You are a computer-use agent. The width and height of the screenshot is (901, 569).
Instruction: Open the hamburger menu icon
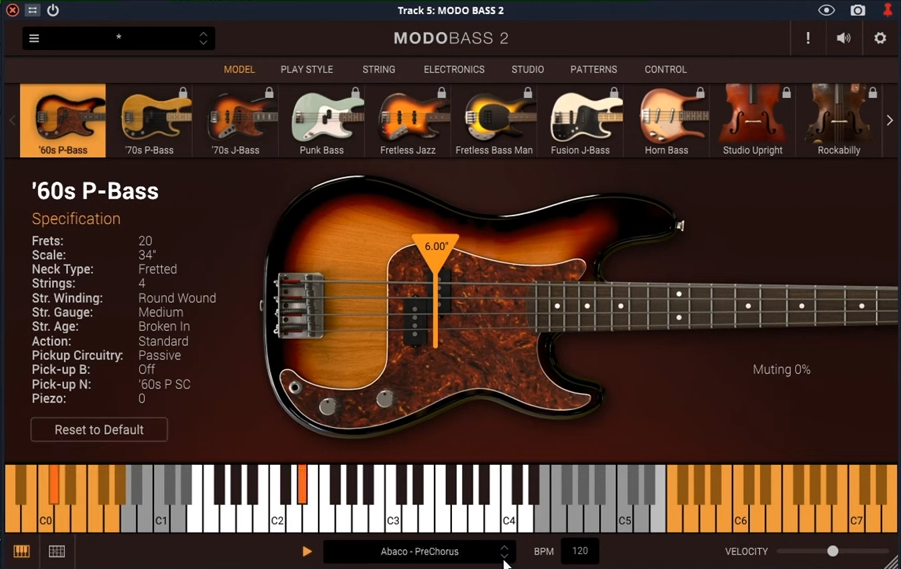(x=34, y=39)
